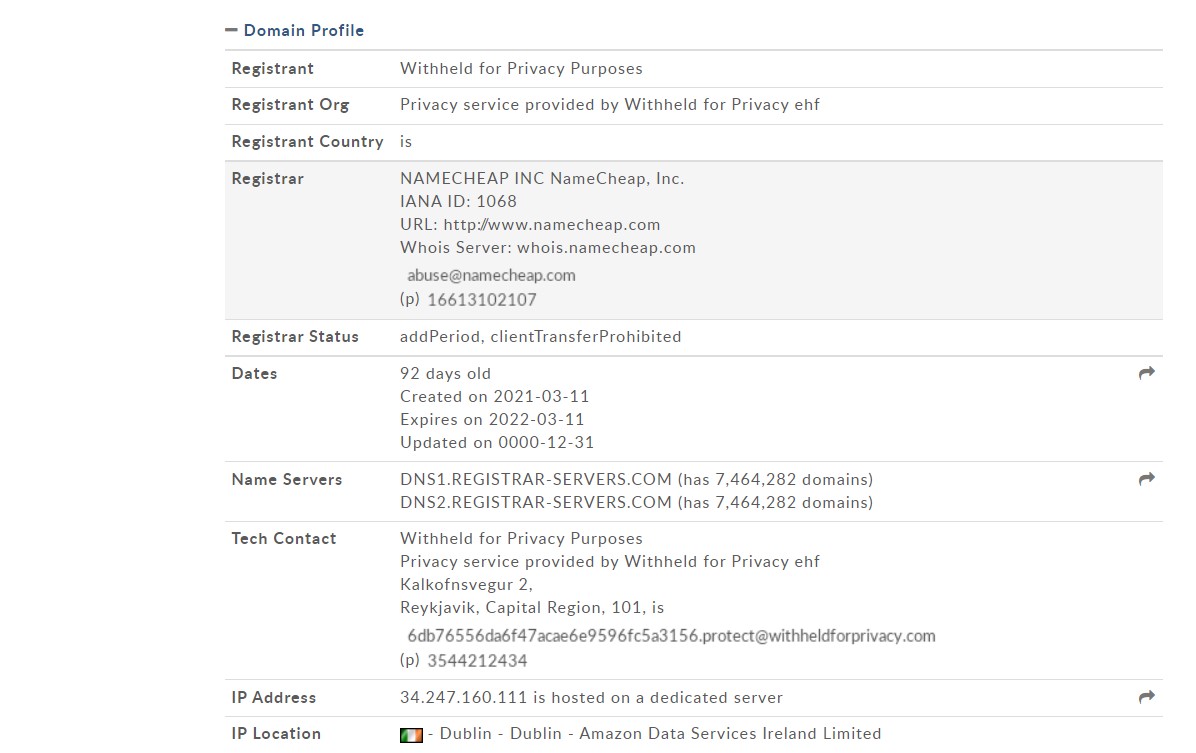Click the Created on 2021-03-11 date
Viewport: 1196px width, 753px height.
pos(494,396)
